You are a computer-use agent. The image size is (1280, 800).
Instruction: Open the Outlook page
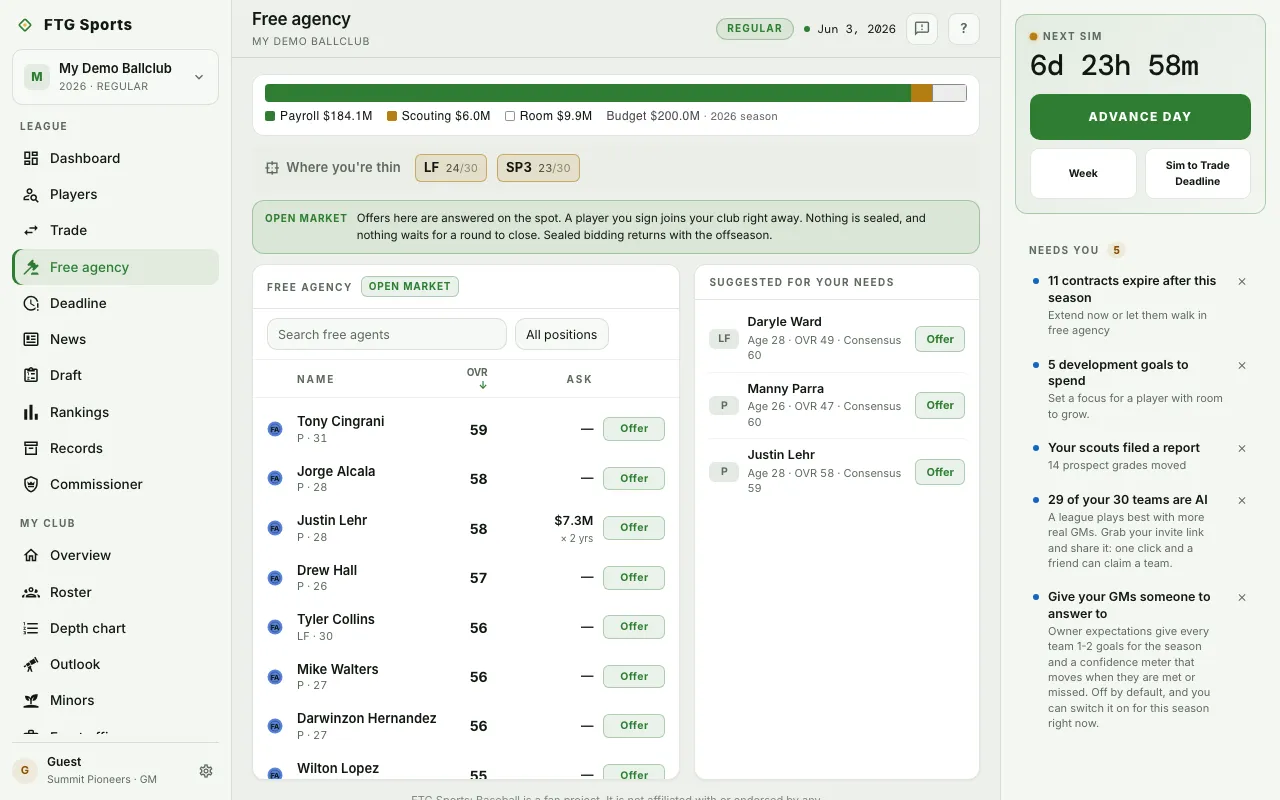[115, 664]
